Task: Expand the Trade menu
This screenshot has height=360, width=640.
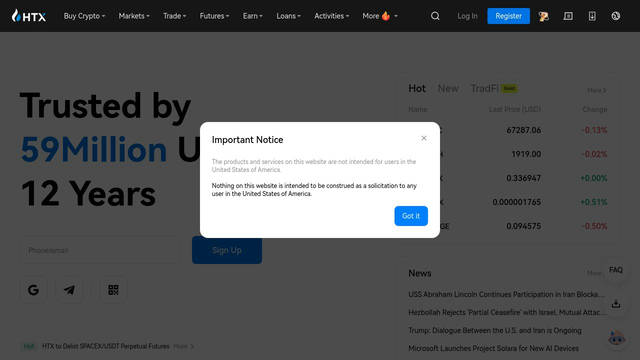Action: [x=174, y=16]
